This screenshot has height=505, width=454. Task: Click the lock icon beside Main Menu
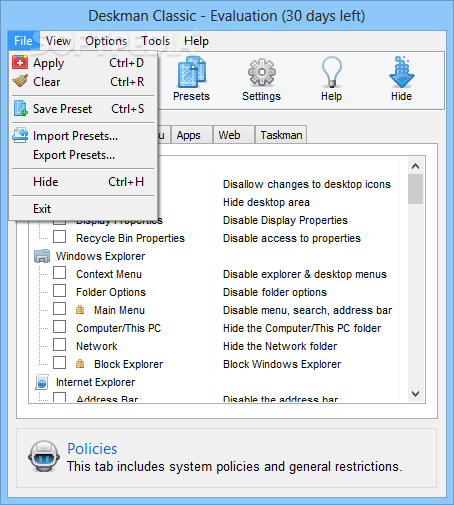point(80,310)
